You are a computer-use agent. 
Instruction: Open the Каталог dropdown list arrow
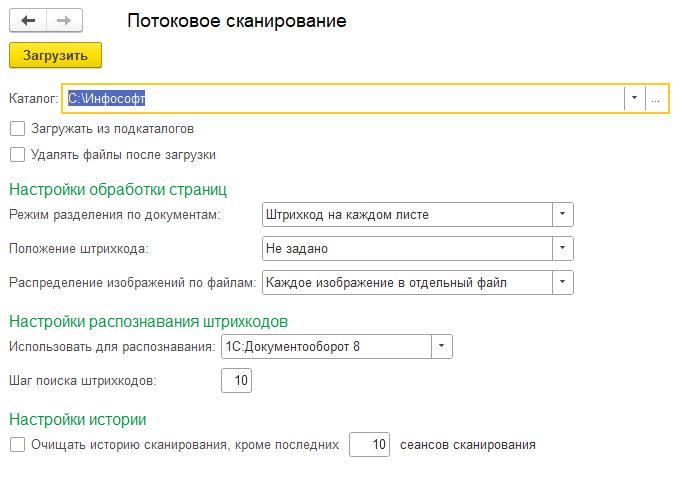[634, 98]
